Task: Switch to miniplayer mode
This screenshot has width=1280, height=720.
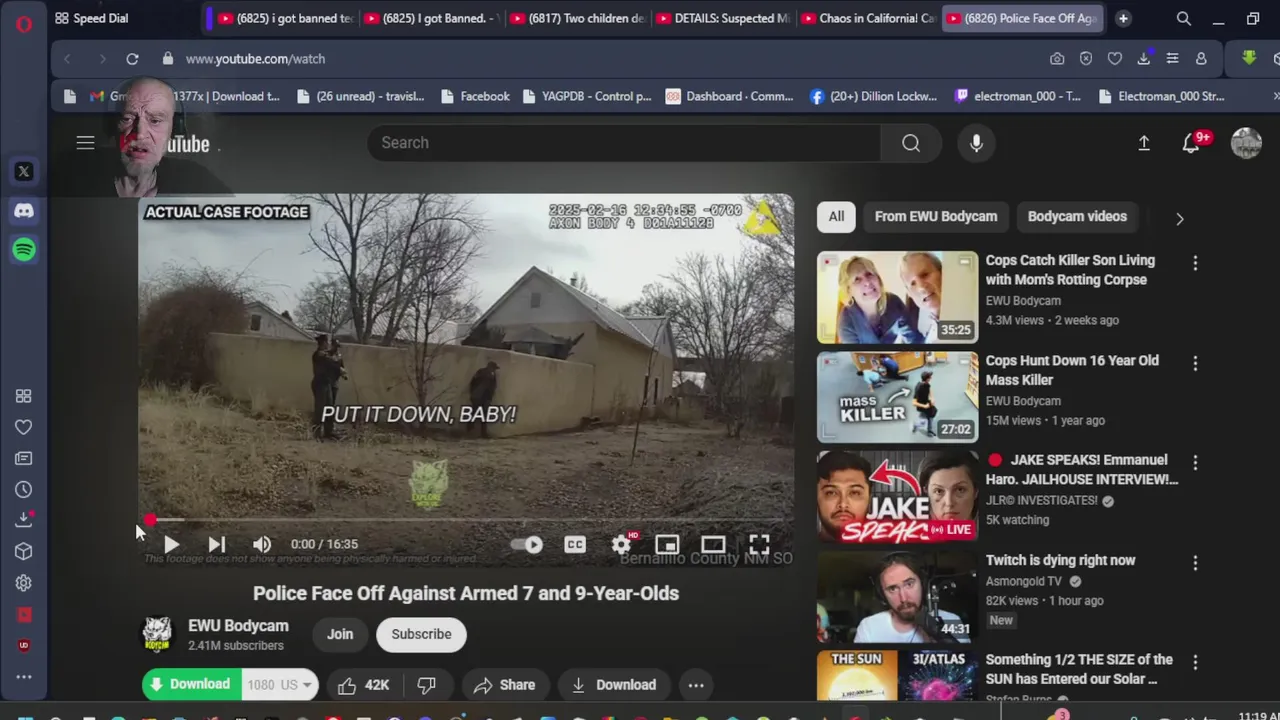Action: point(667,545)
